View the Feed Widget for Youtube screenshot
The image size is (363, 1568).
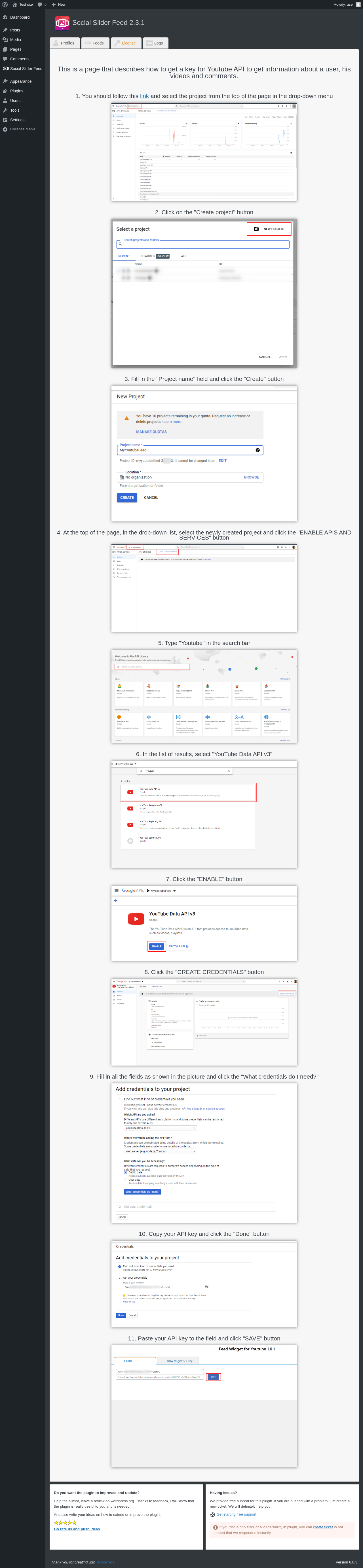(204, 1406)
